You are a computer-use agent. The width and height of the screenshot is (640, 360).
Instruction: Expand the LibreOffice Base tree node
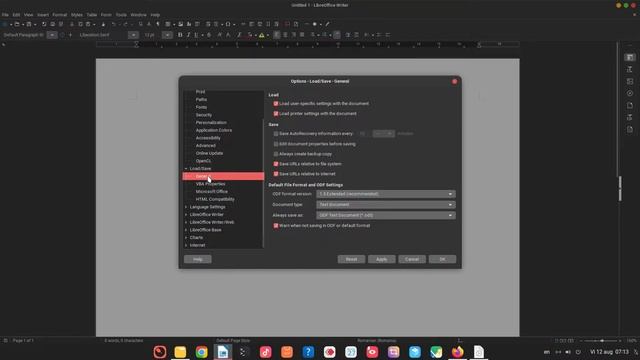point(186,230)
